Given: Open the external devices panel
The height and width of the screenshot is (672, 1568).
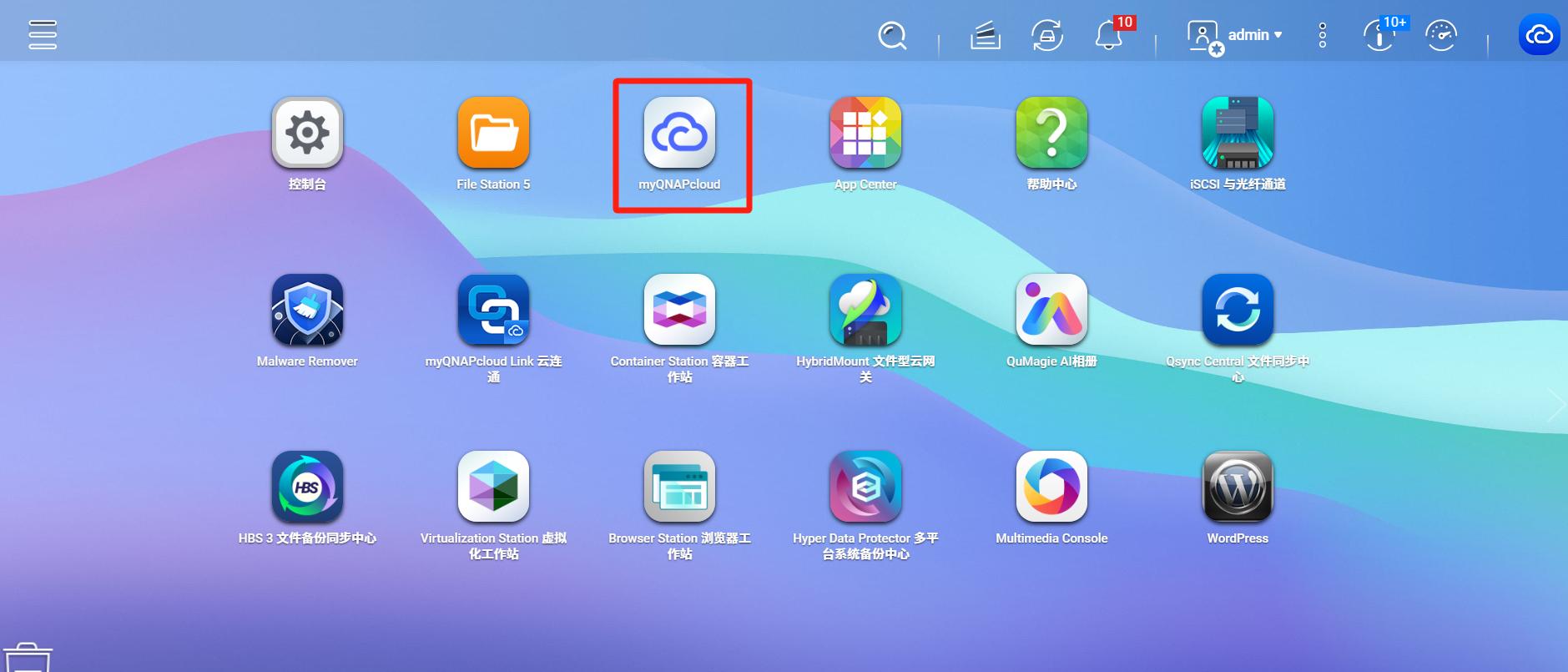Looking at the screenshot, I should pyautogui.click(x=1046, y=36).
